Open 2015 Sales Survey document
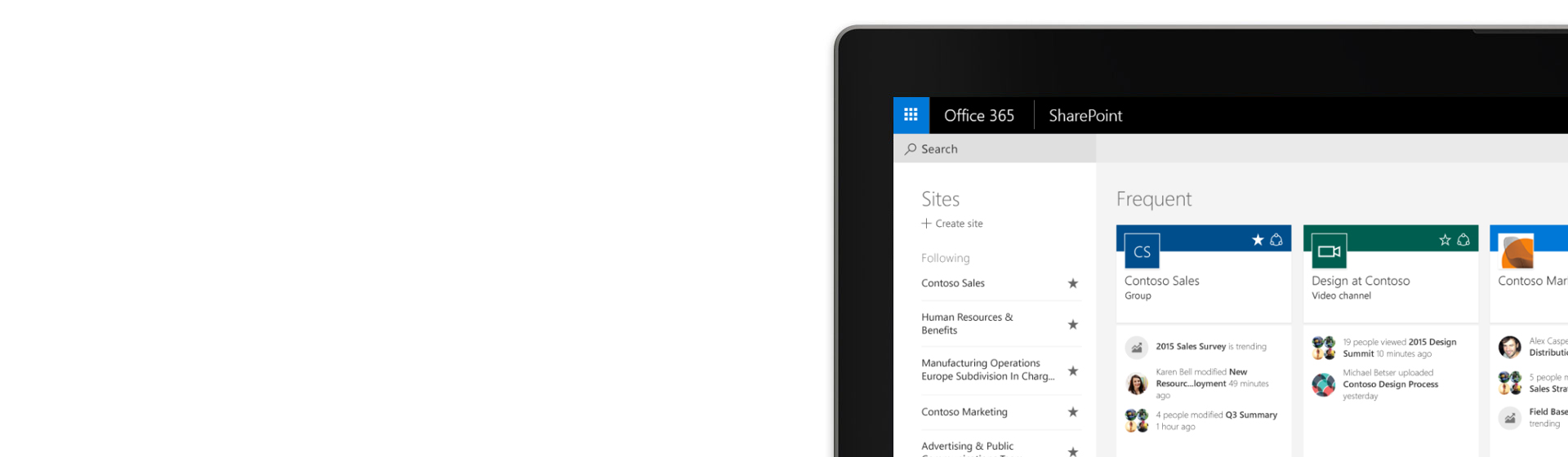The image size is (1568, 457). click(x=1191, y=347)
